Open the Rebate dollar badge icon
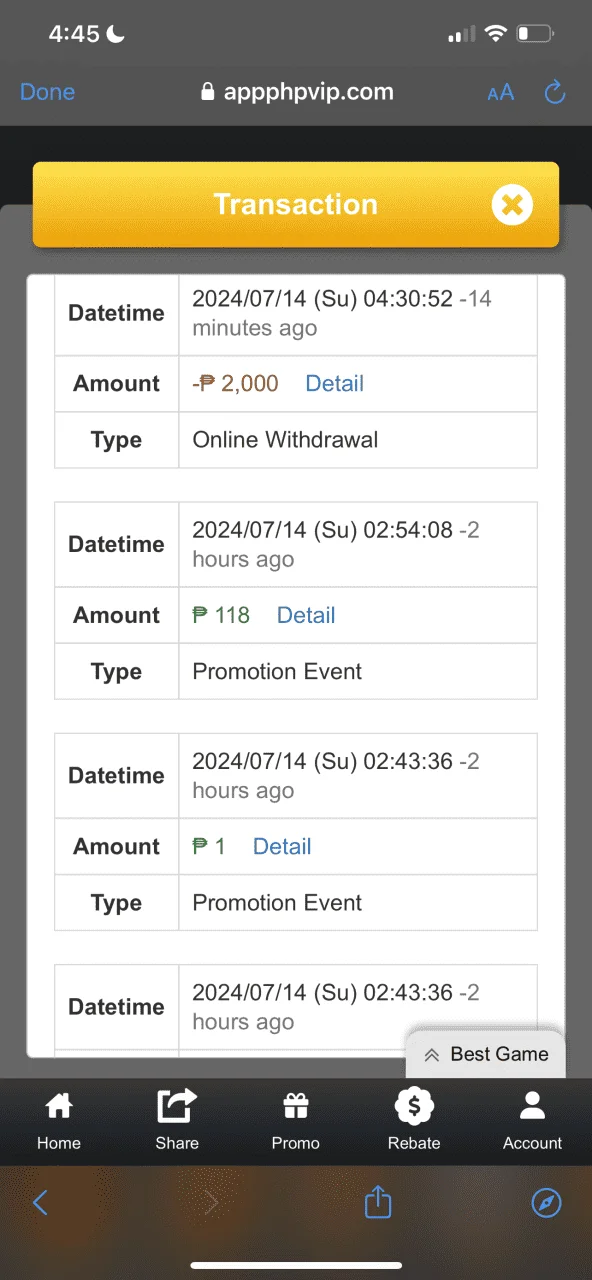This screenshot has width=592, height=1280. [x=414, y=1106]
